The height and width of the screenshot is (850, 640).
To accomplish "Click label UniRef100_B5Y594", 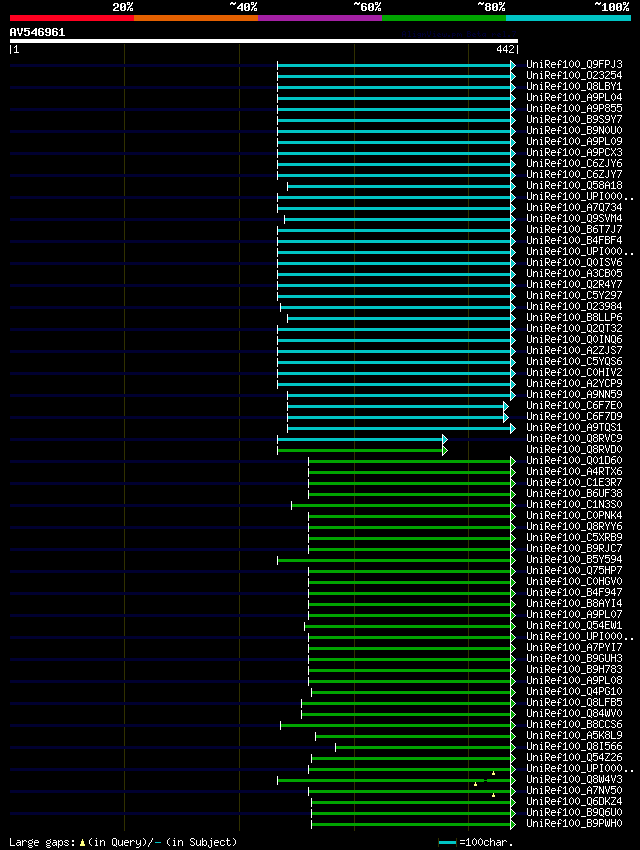I will (574, 559).
